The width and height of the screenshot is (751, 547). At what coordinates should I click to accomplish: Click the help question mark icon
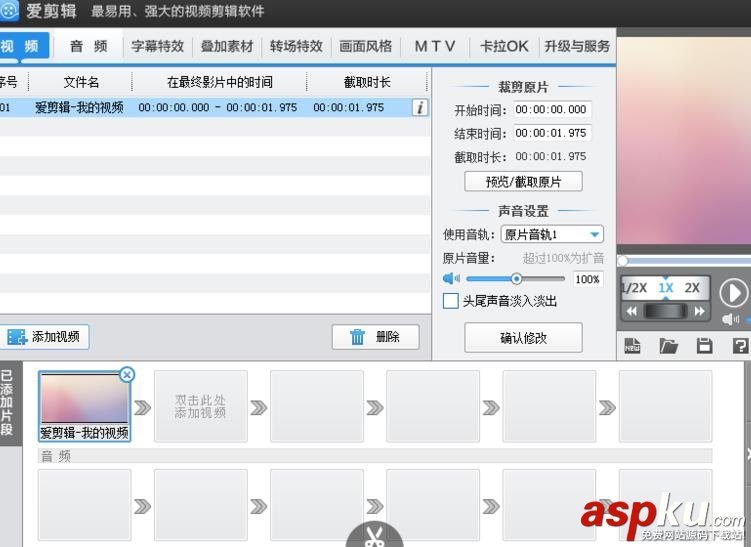[x=740, y=346]
